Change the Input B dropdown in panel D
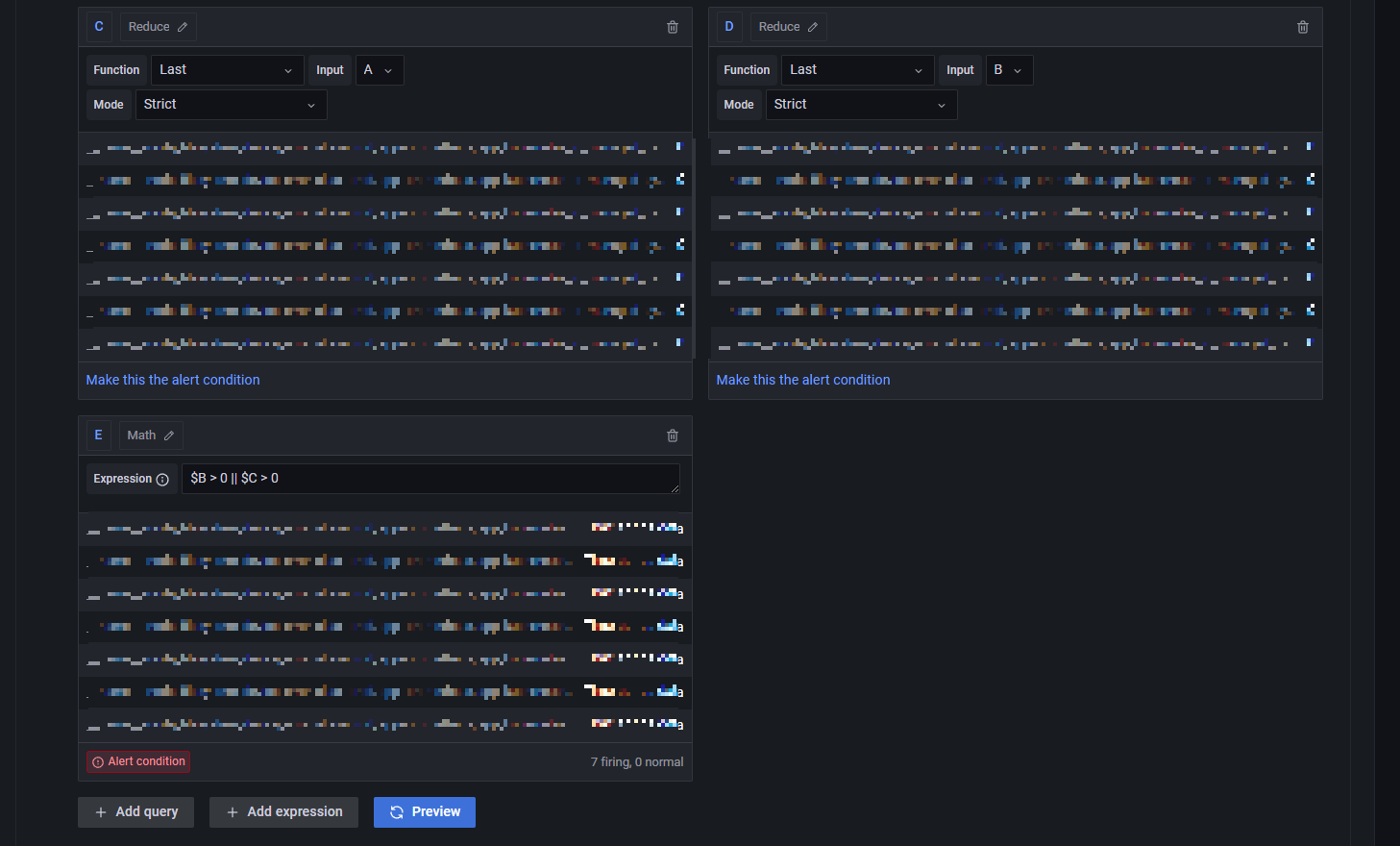This screenshot has height=846, width=1400. (1010, 70)
